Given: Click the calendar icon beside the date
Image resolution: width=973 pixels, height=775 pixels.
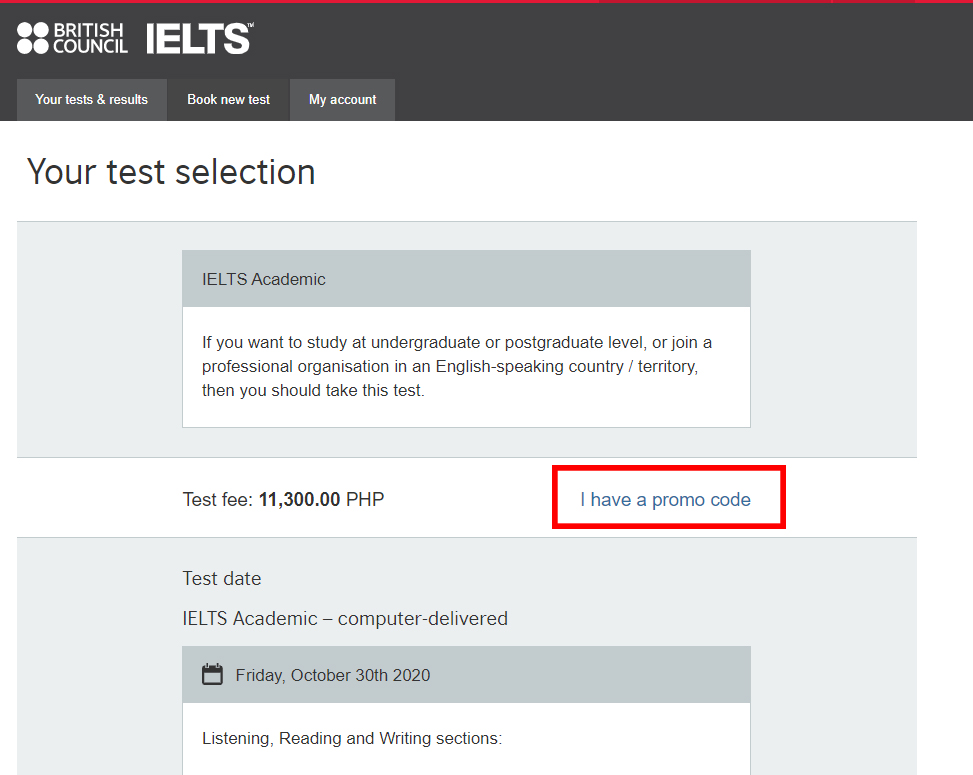Looking at the screenshot, I should click(x=212, y=674).
